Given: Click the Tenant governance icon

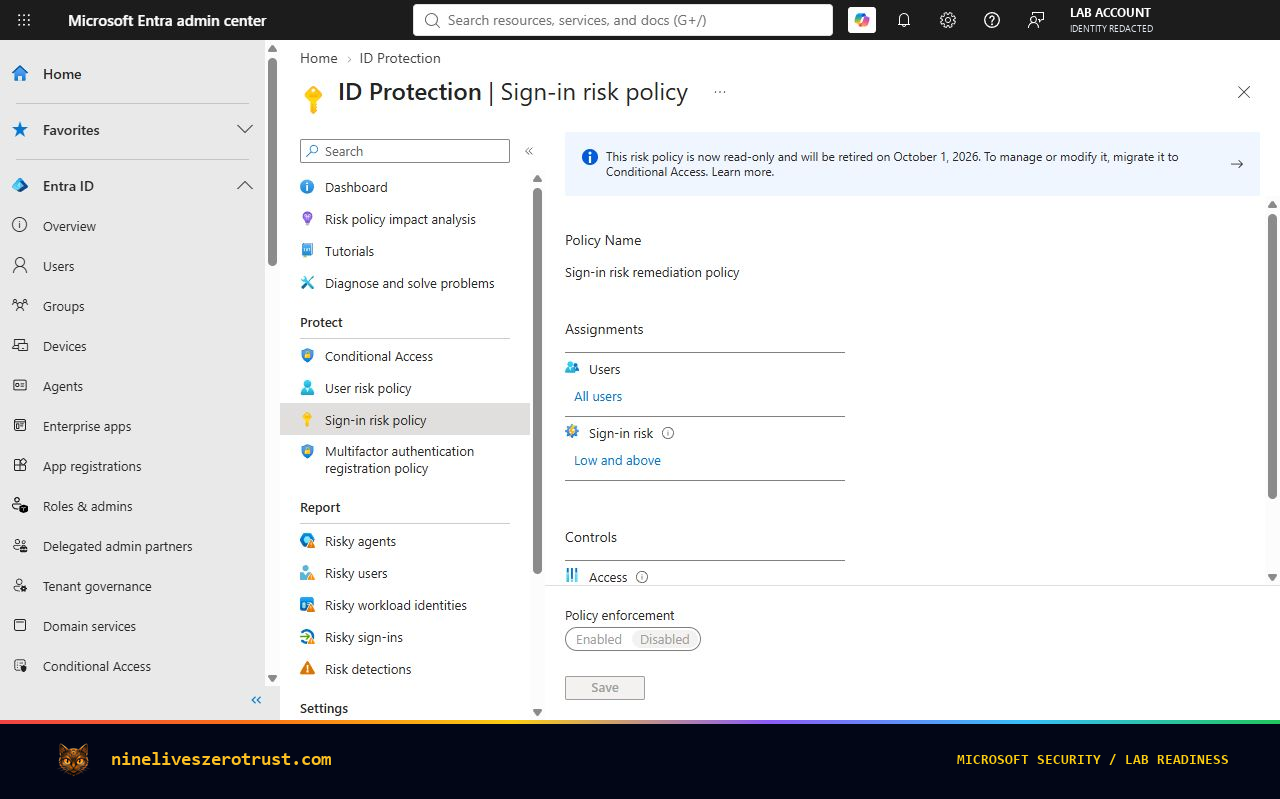Looking at the screenshot, I should tap(20, 586).
